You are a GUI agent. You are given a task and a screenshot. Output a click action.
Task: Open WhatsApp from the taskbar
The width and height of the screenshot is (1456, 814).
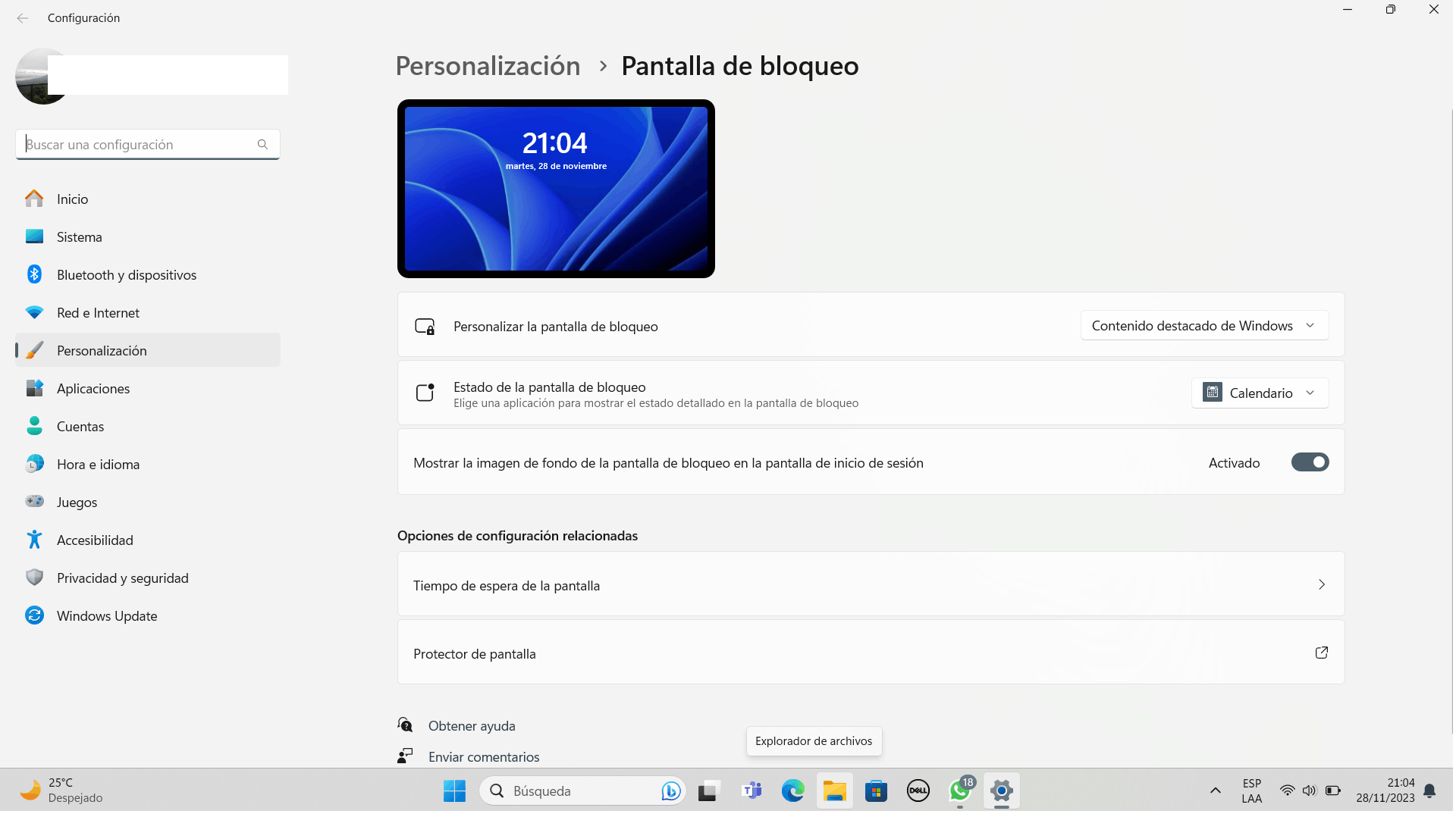pos(960,791)
